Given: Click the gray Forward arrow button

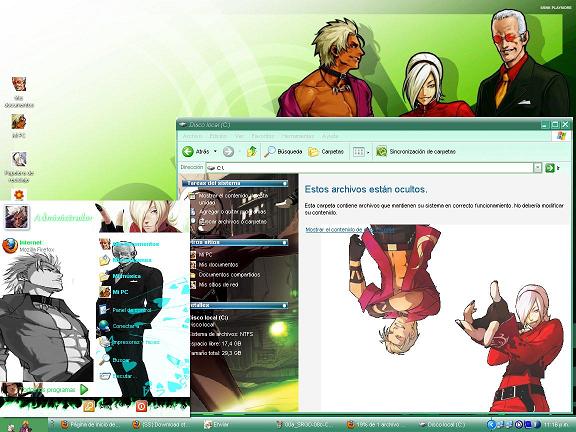Looking at the screenshot, I should pos(228,151).
